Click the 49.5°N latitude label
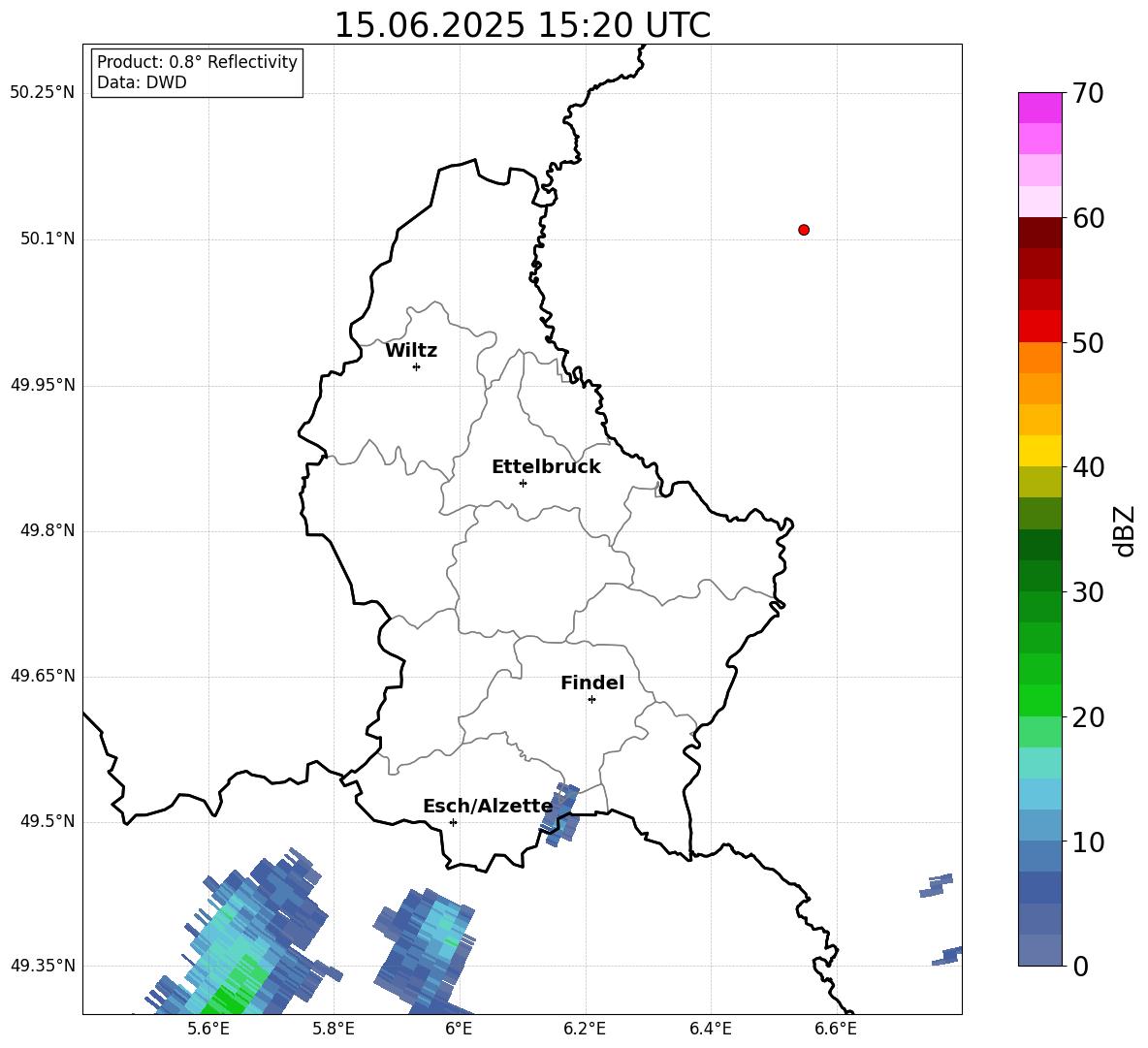The height and width of the screenshot is (1048, 1148). click(48, 821)
